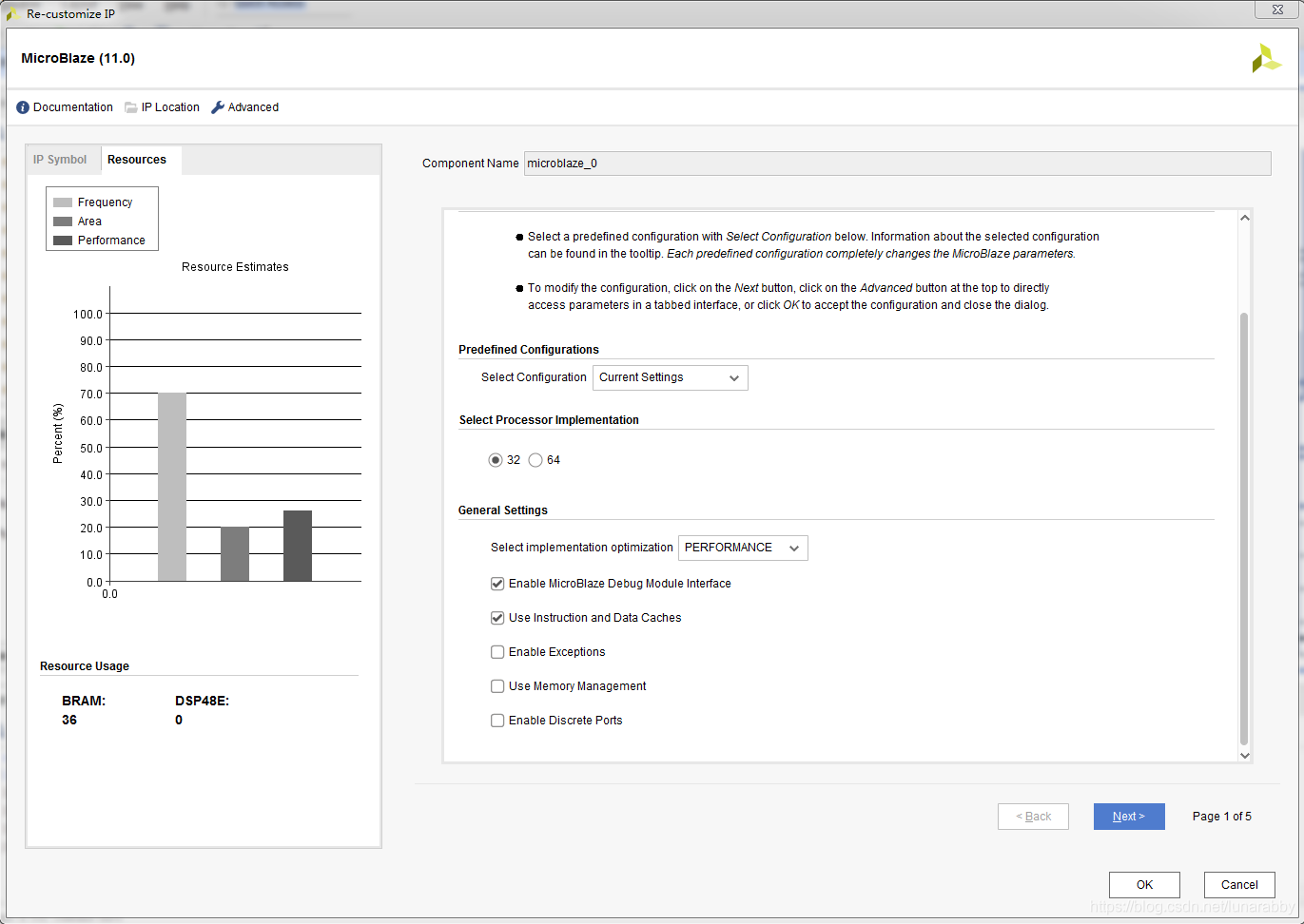Click the Vivado icon in the title bar
The width and height of the screenshot is (1304, 924).
[x=13, y=14]
